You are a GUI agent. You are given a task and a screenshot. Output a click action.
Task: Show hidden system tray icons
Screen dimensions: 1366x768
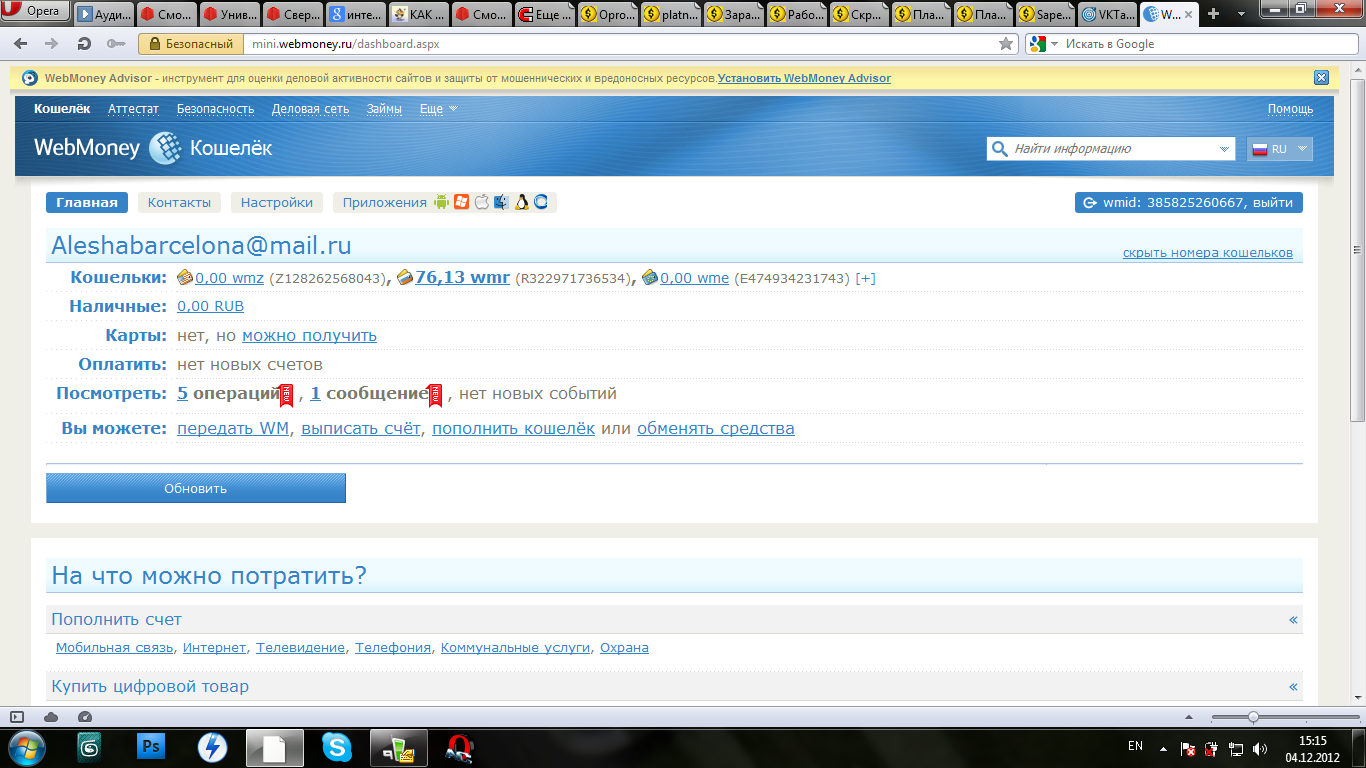tap(1163, 748)
